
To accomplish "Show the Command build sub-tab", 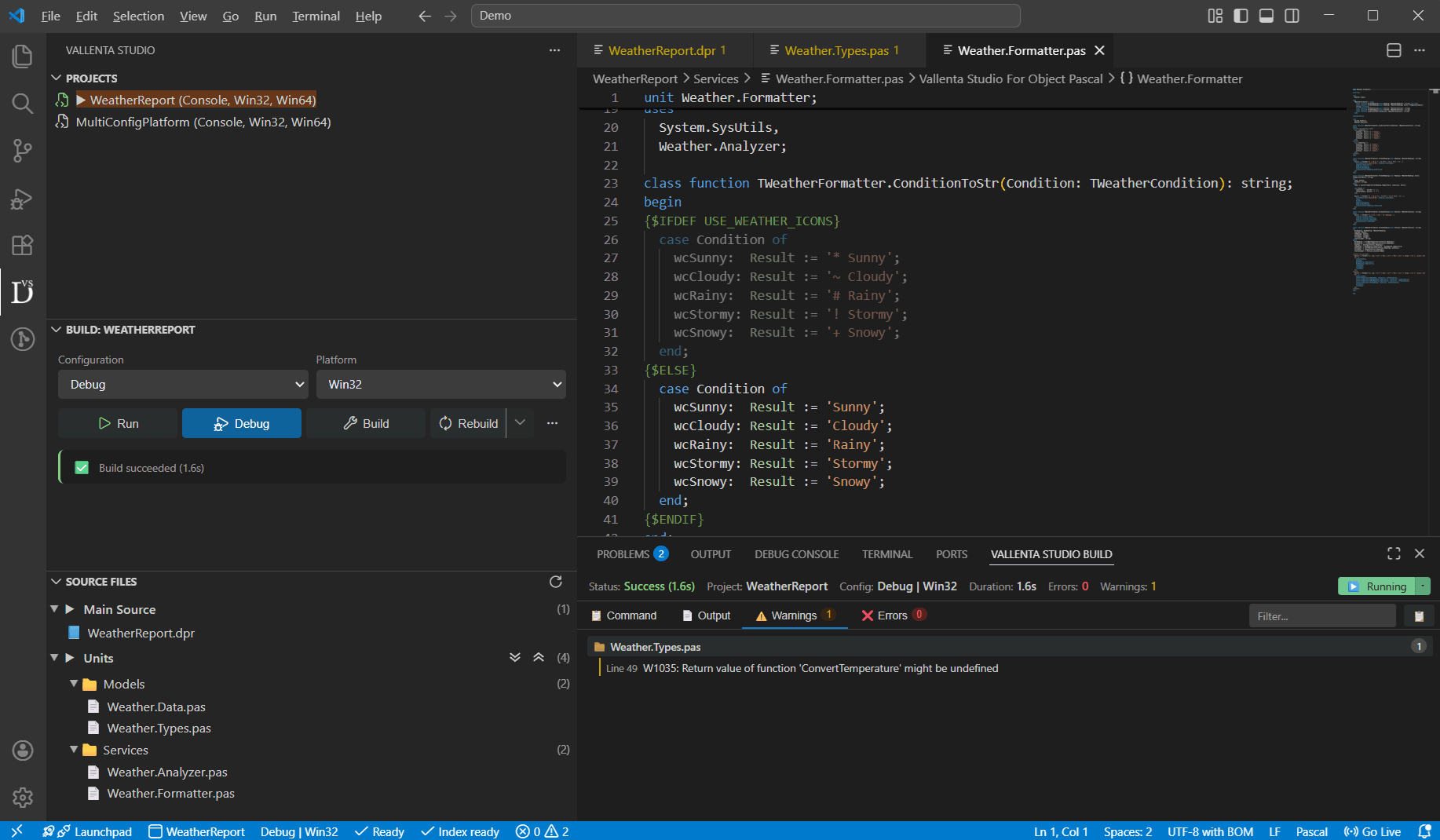I will [624, 615].
